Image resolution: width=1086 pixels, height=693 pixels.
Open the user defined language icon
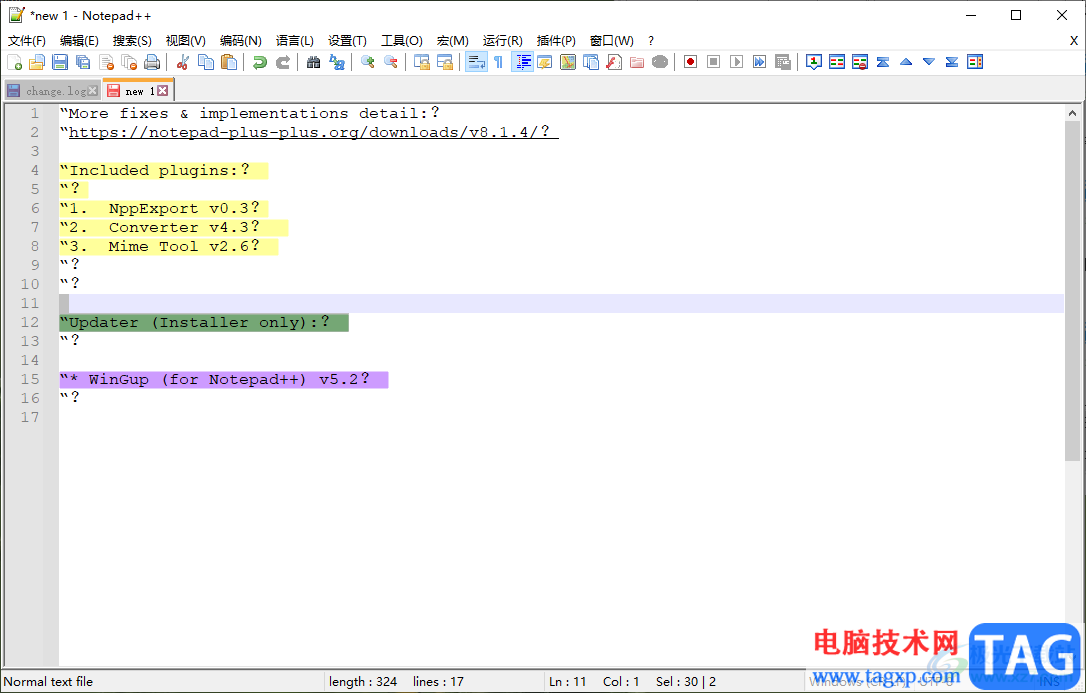(x=544, y=62)
